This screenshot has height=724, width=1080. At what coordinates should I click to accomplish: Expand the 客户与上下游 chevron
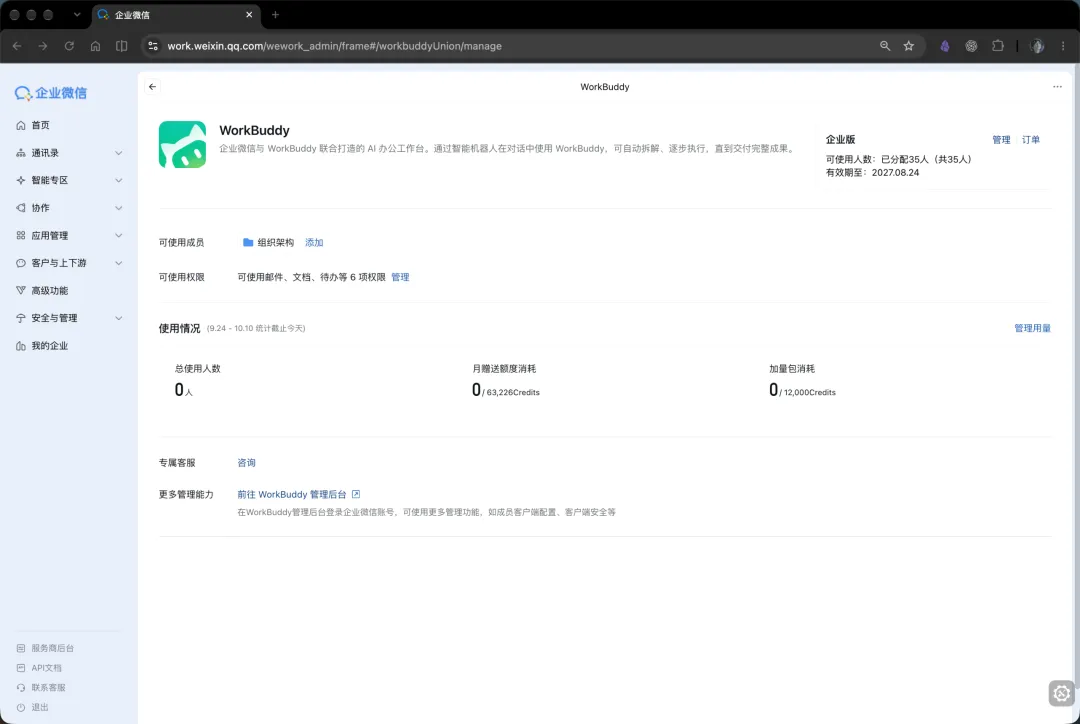tap(118, 263)
